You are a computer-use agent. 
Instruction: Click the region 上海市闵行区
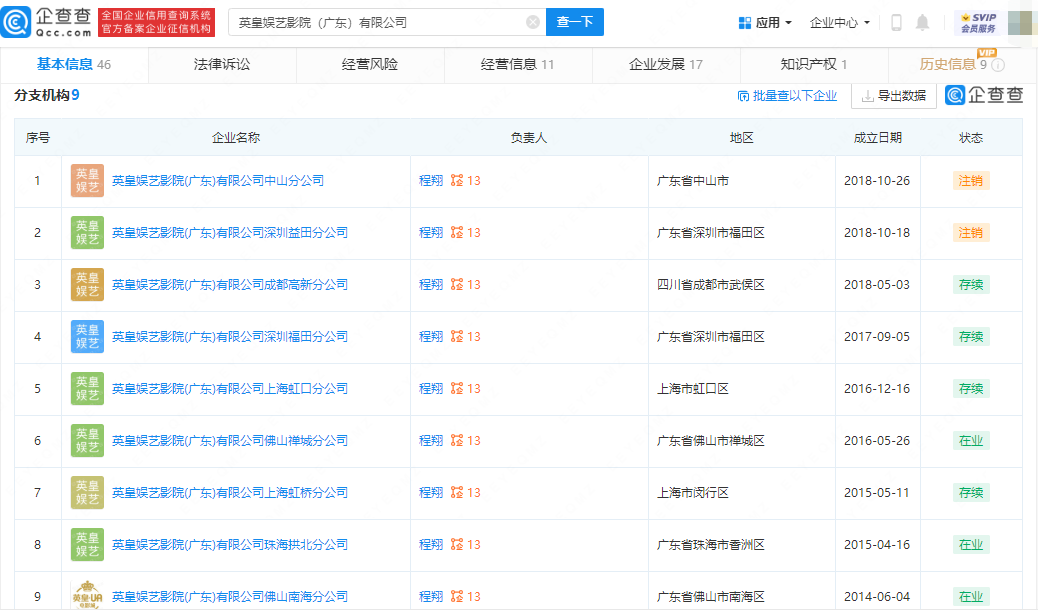pos(692,493)
